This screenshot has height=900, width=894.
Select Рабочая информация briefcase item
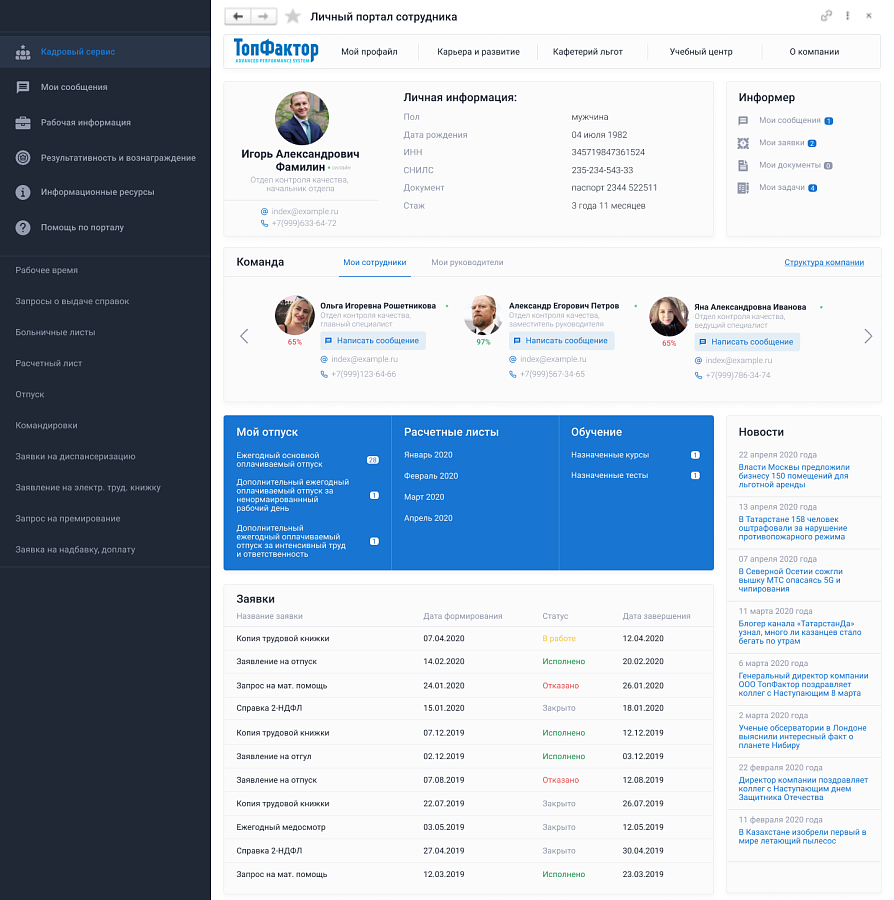pyautogui.click(x=85, y=123)
